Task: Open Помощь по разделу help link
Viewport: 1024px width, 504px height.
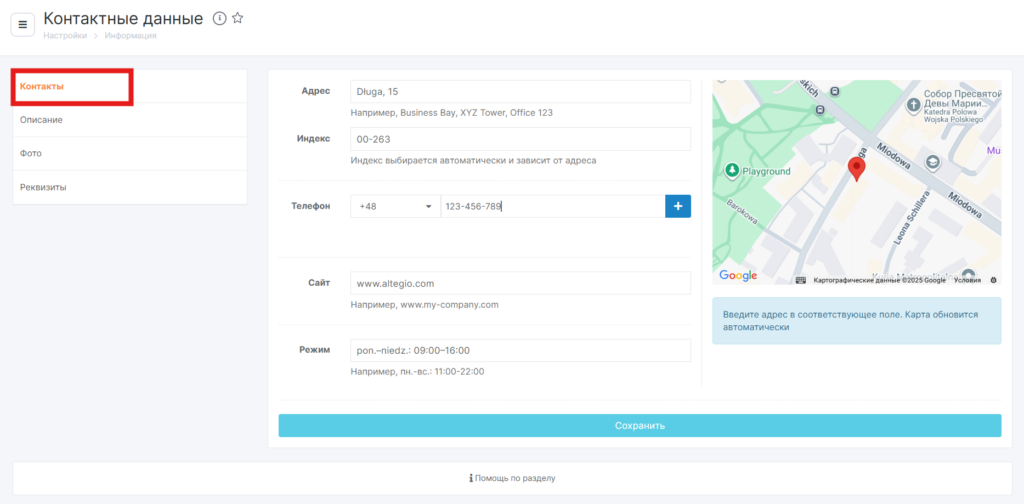Action: pyautogui.click(x=512, y=478)
